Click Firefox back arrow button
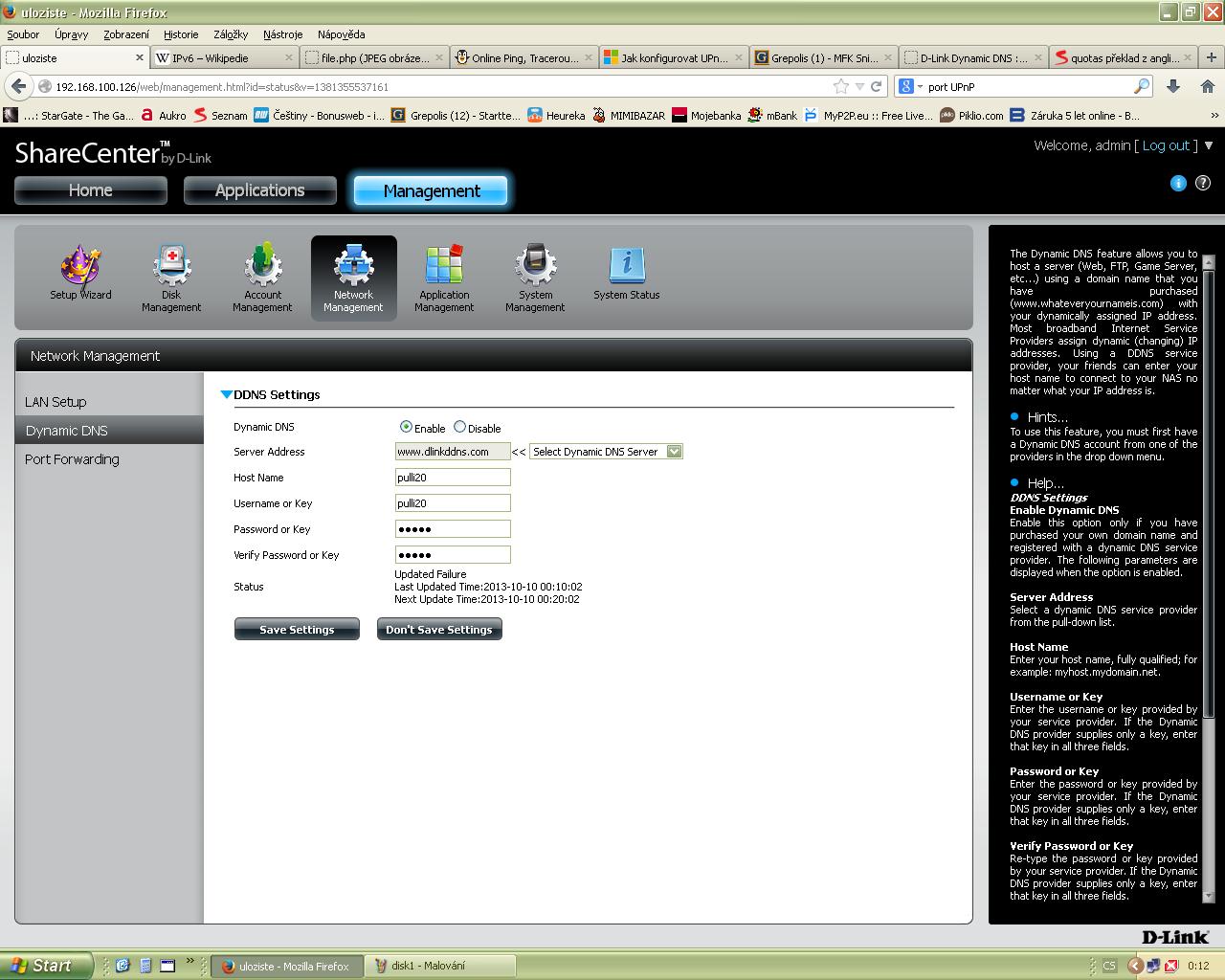Image resolution: width=1225 pixels, height=980 pixels. [17, 86]
